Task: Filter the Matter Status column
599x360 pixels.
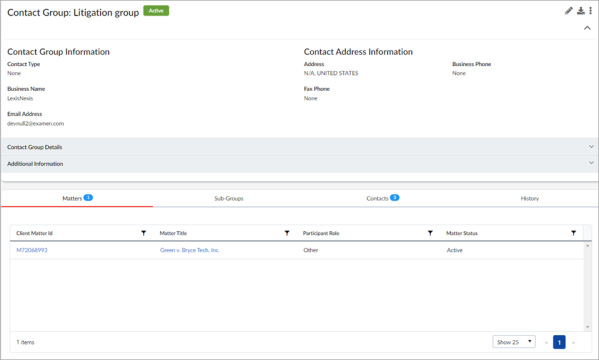Action: [573, 233]
